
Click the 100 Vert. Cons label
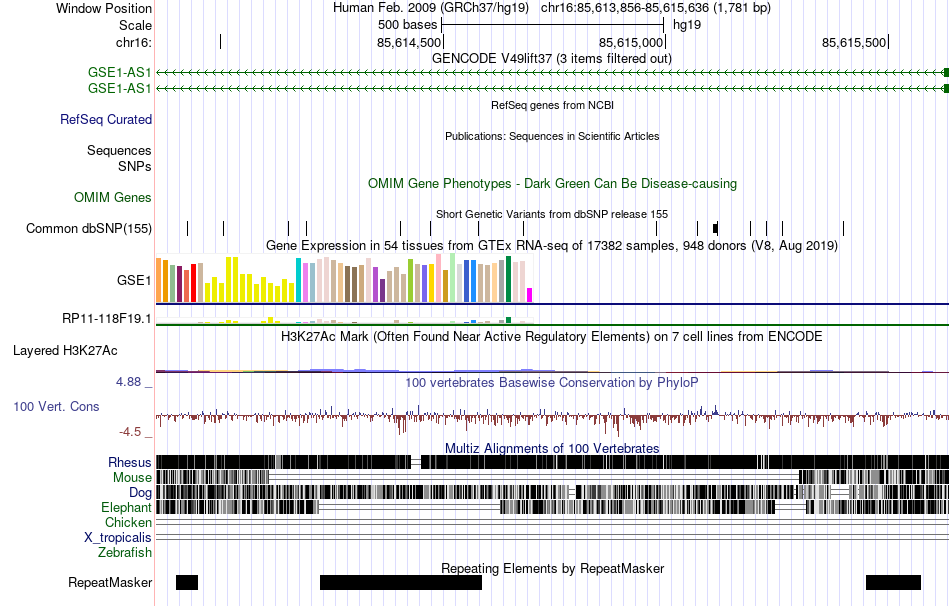click(x=56, y=407)
